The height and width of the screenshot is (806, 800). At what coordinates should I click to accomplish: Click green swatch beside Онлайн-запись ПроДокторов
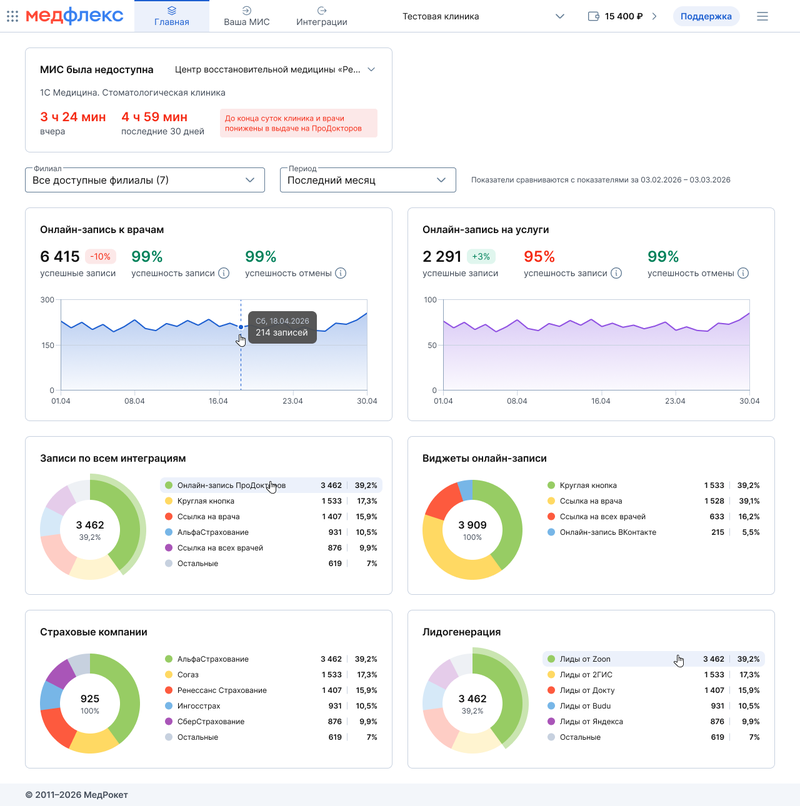(169, 485)
